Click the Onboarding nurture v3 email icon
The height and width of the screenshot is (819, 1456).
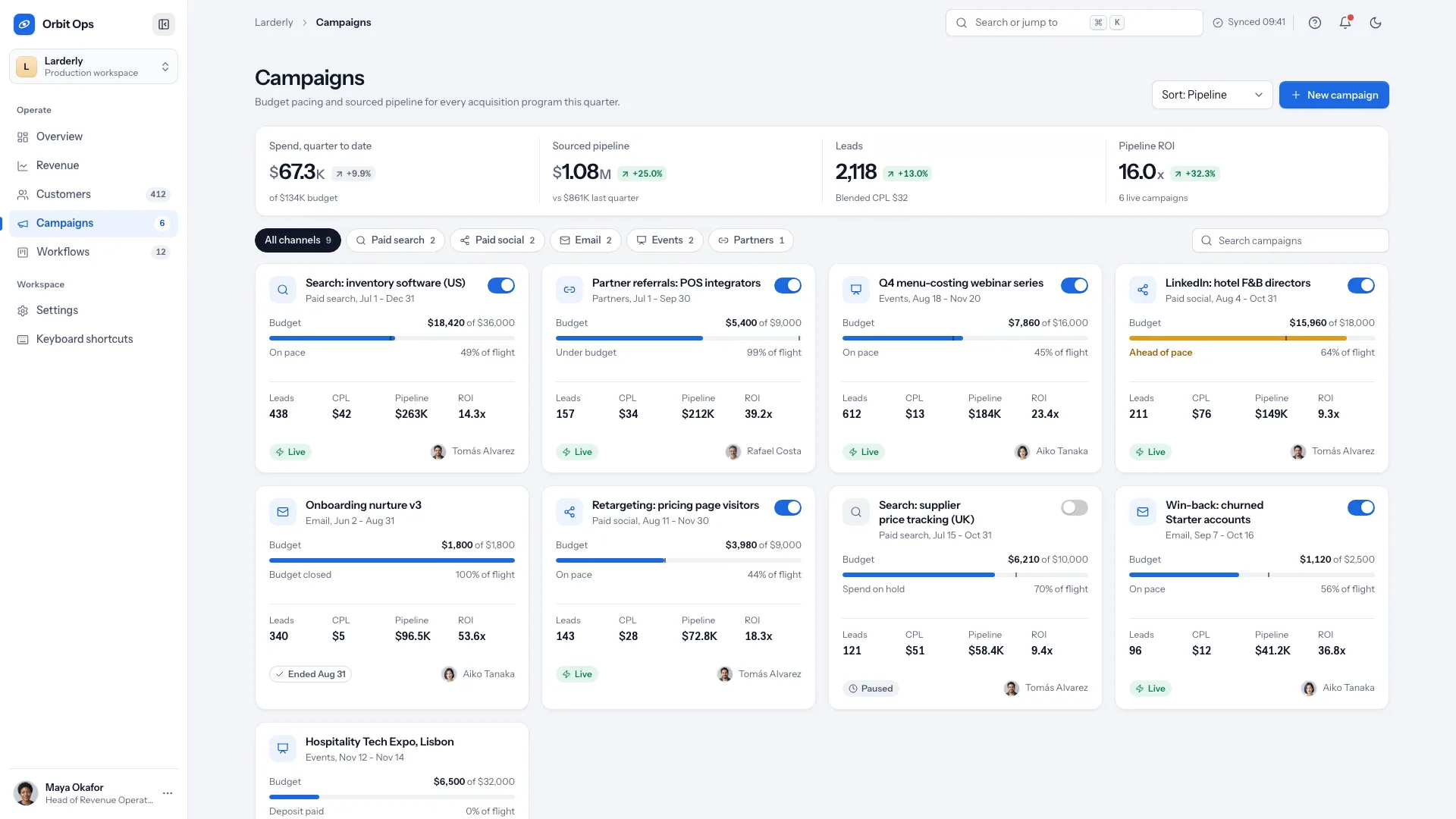pos(283,512)
